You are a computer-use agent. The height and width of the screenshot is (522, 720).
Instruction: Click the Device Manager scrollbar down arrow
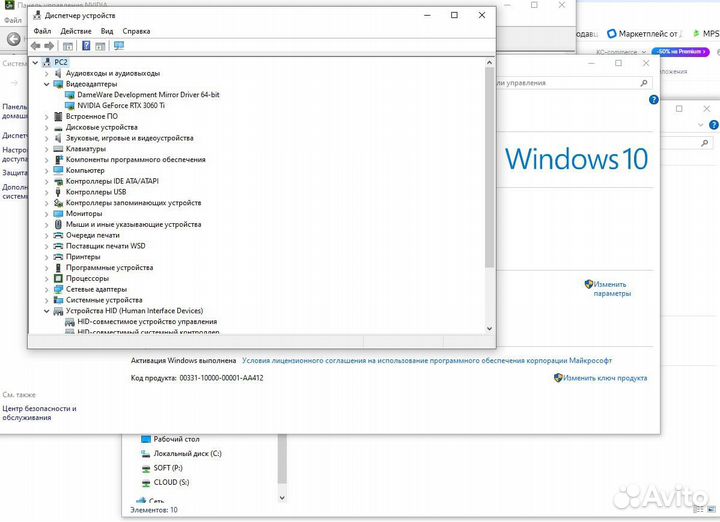(x=489, y=328)
